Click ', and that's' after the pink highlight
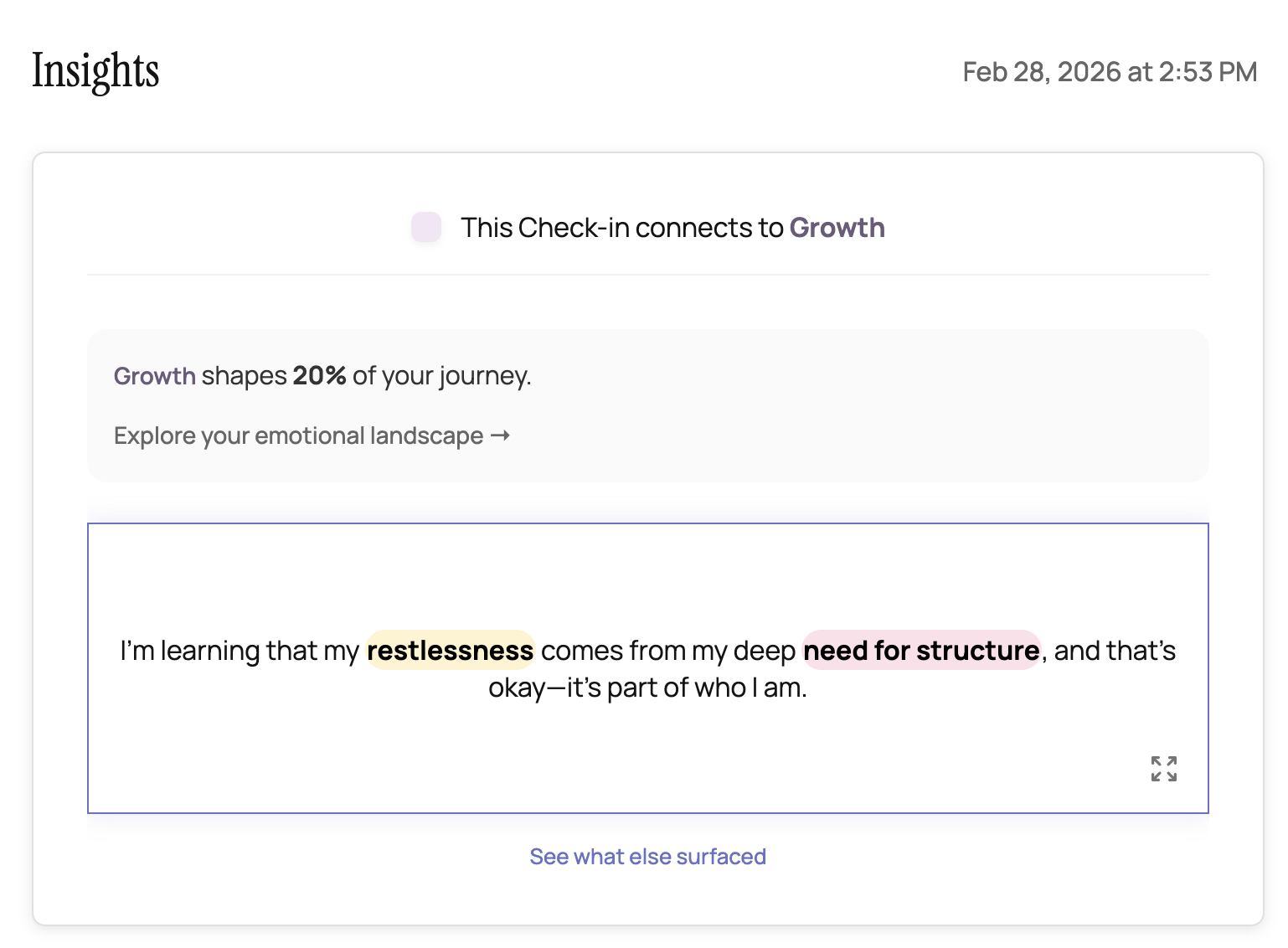The image size is (1288, 948). pyautogui.click(x=1110, y=651)
